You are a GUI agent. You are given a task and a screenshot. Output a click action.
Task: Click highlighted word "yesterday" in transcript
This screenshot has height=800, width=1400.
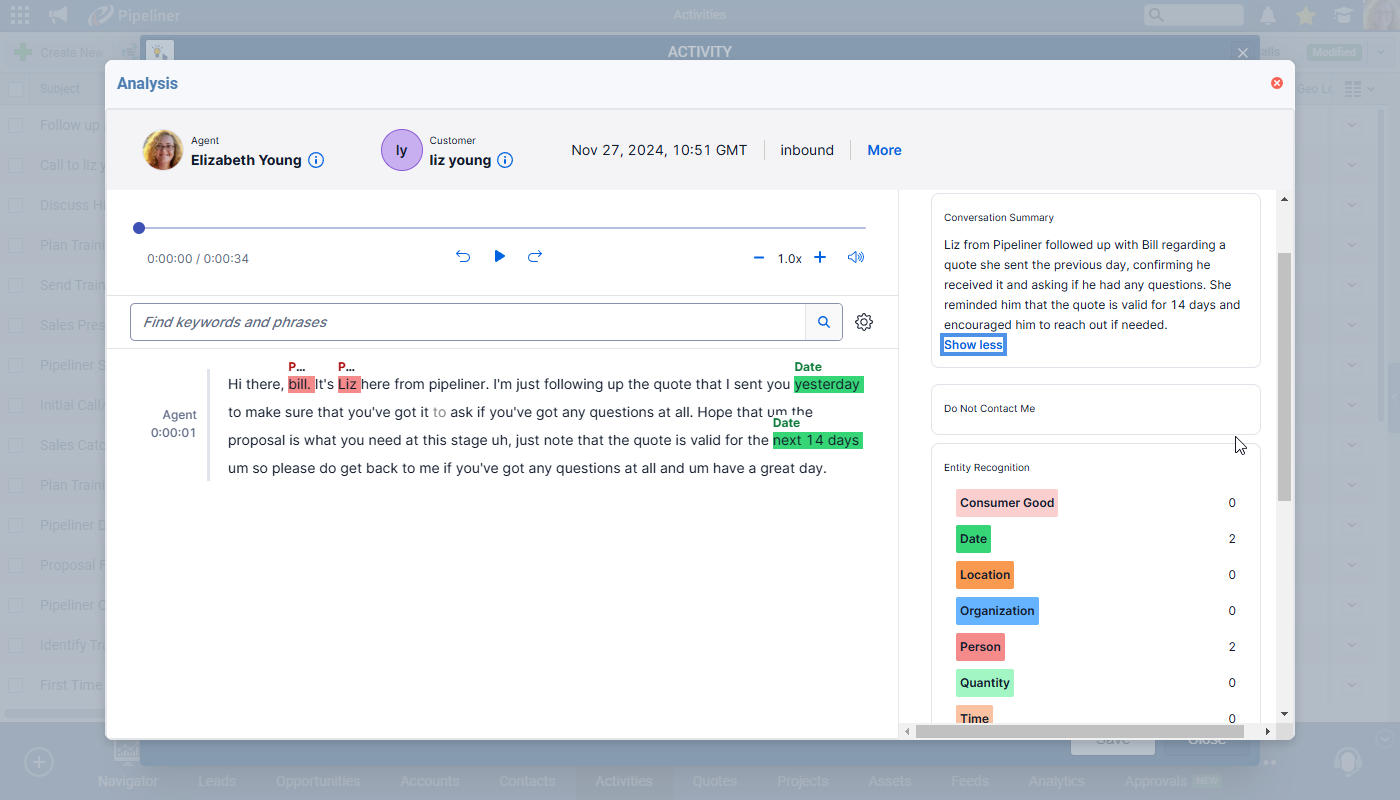[x=828, y=384]
